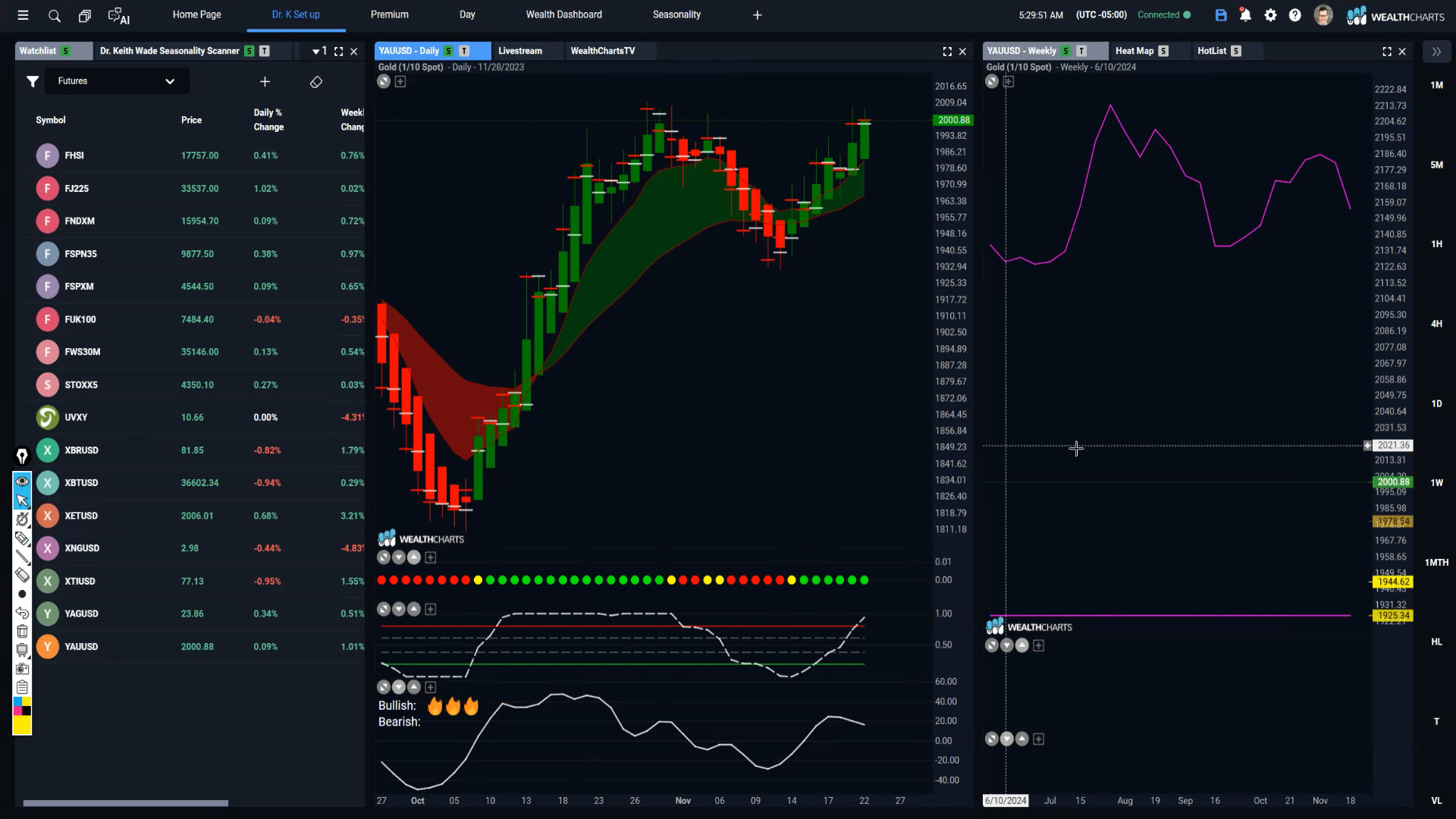Switch to Seasonality workspace tab

(x=676, y=14)
